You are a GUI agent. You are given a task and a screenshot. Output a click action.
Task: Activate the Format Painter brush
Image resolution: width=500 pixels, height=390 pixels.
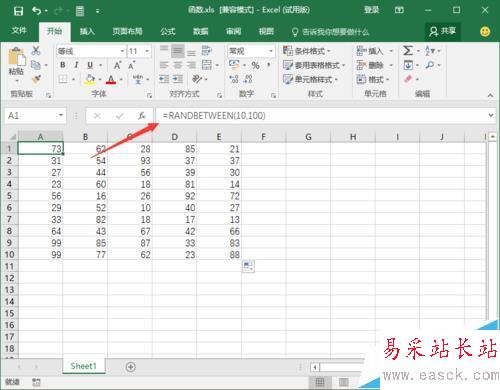36,79
